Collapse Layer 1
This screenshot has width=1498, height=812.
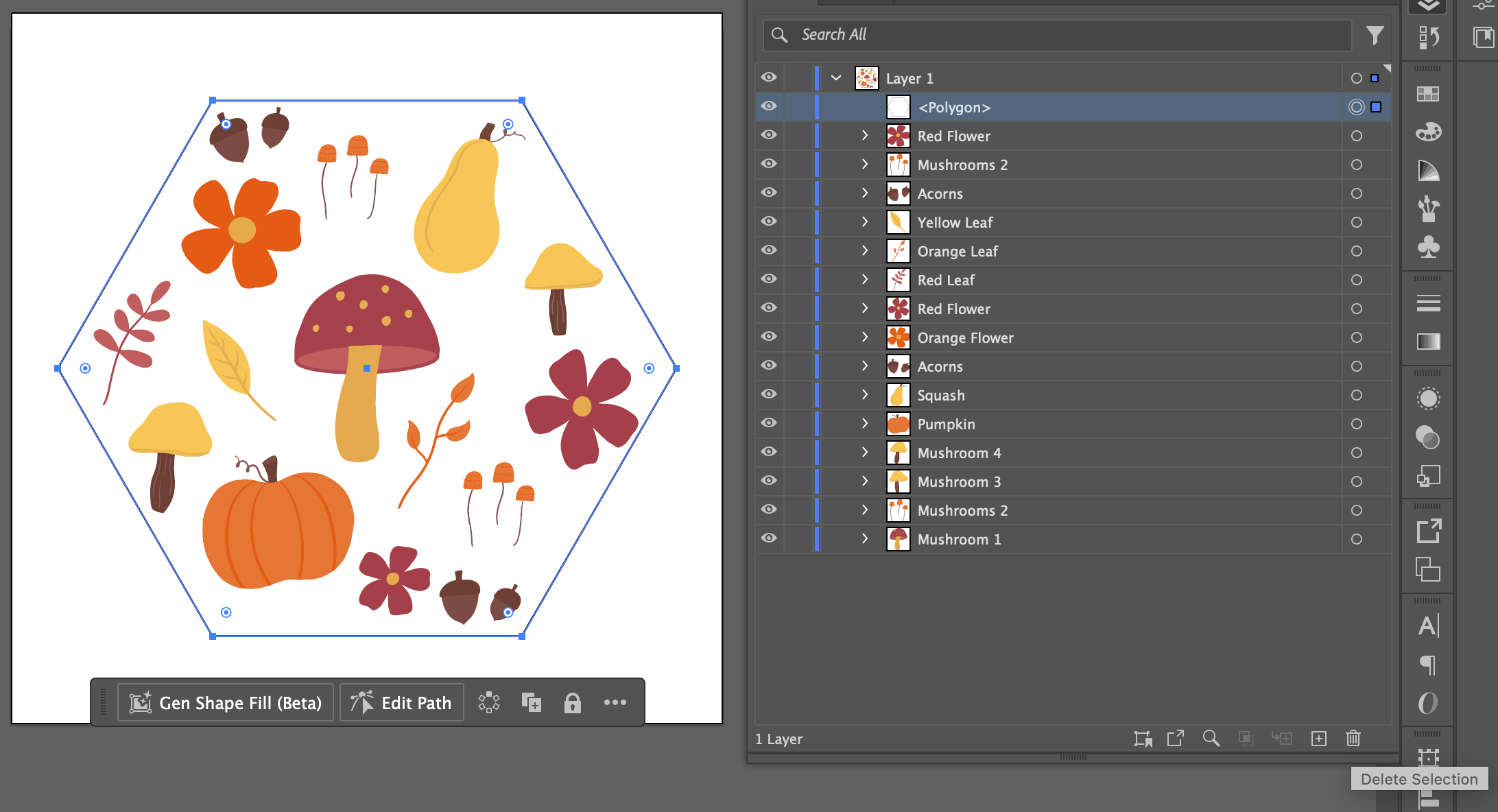click(836, 78)
